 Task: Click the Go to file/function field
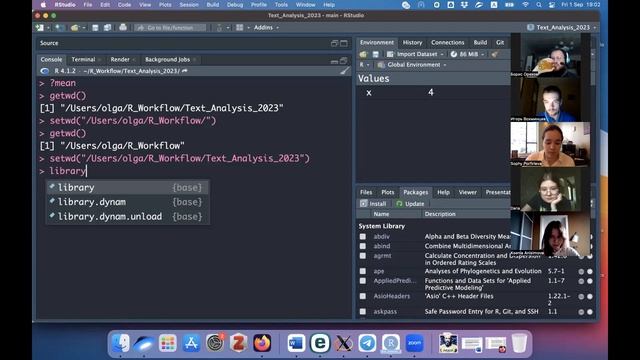pyautogui.click(x=170, y=27)
